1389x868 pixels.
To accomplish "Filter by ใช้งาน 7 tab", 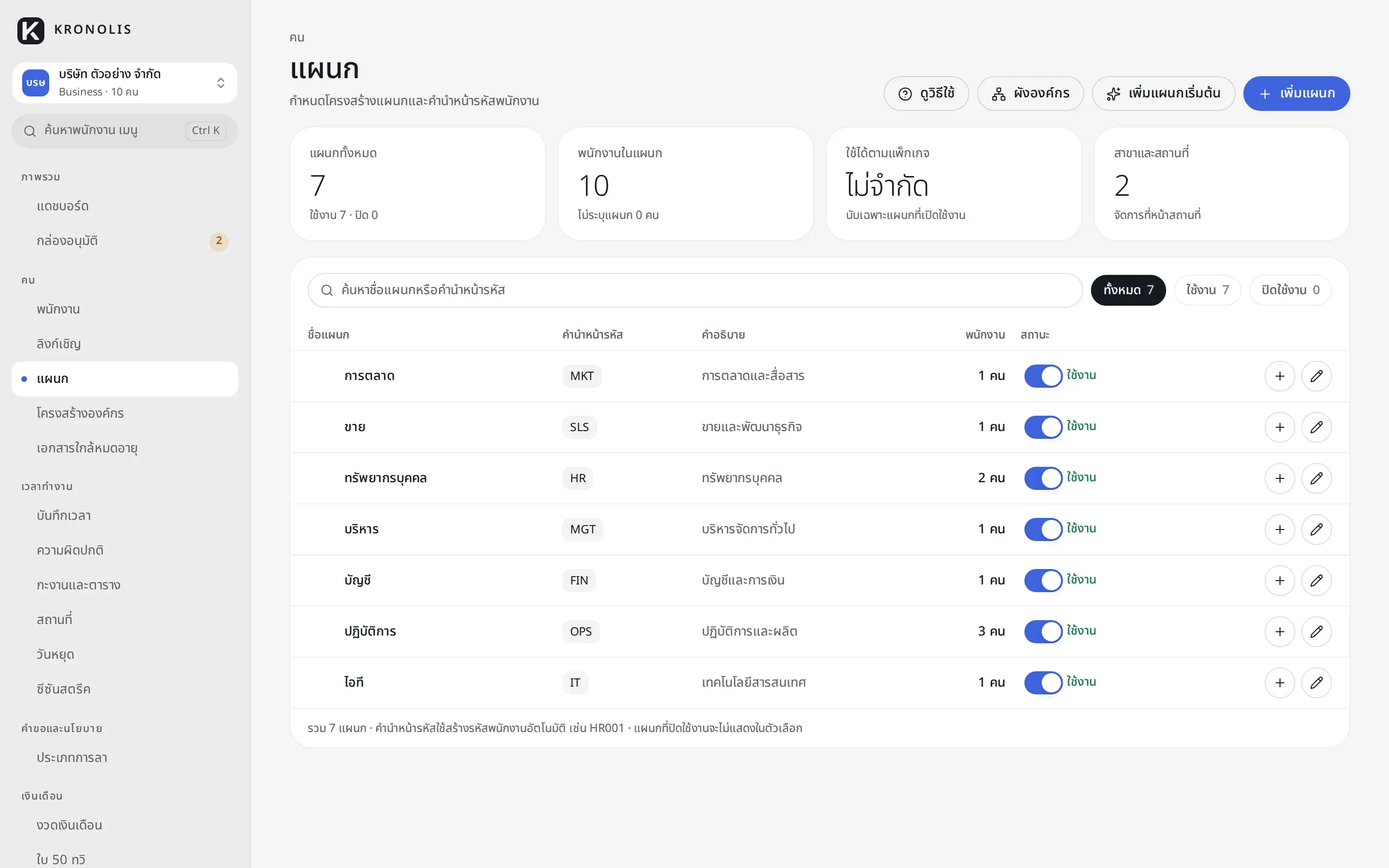I will (x=1207, y=290).
